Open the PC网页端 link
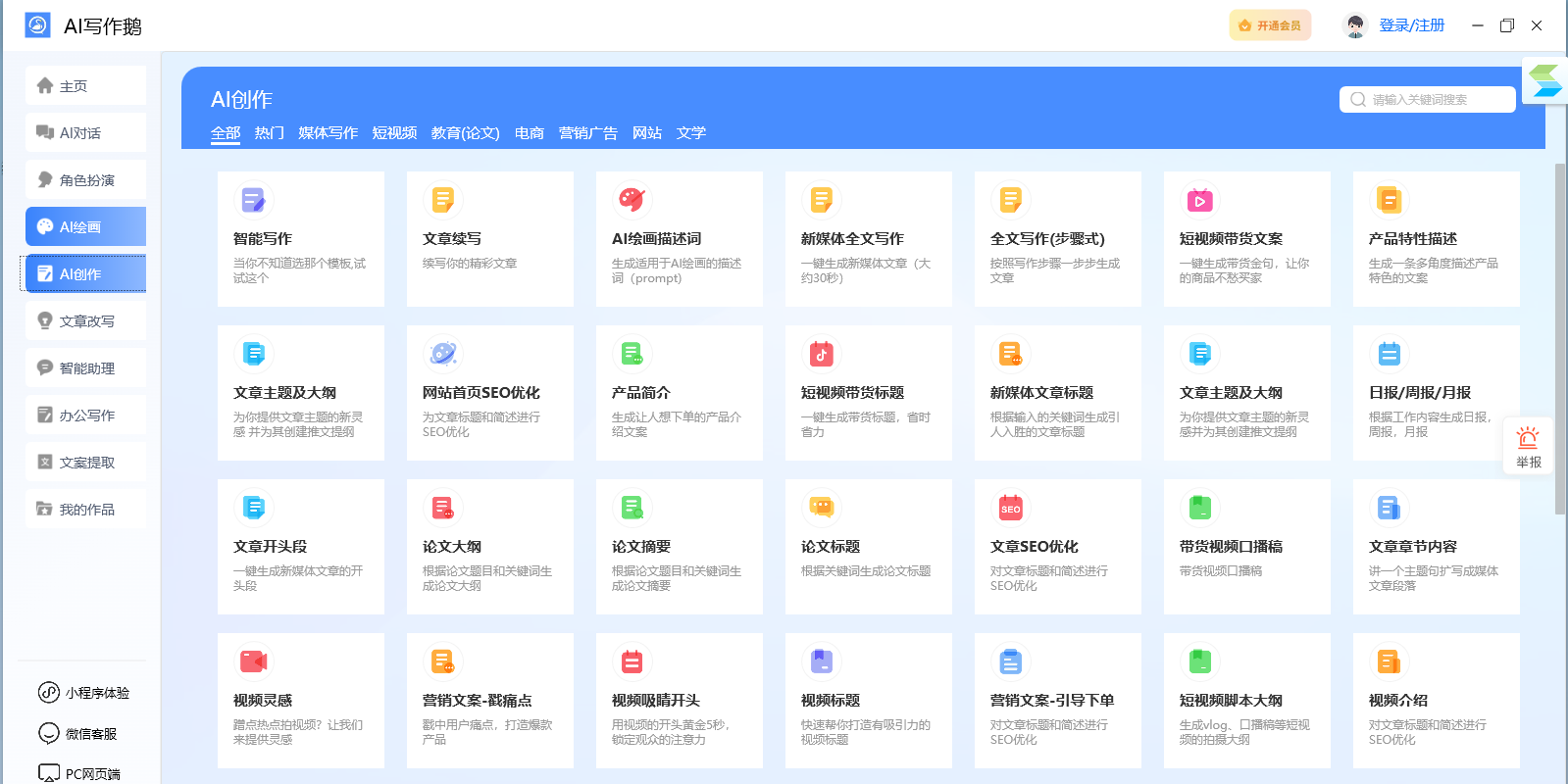This screenshot has height=784, width=1568. [x=79, y=774]
